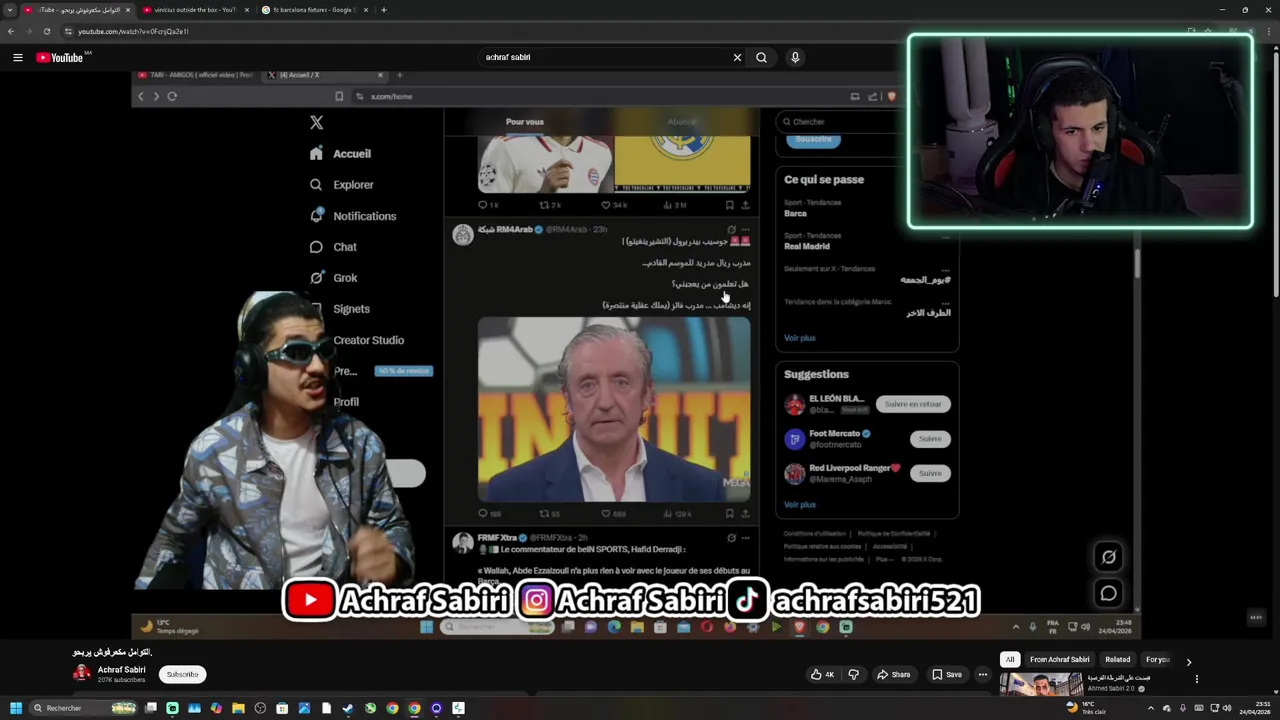Bookmark icon on the RM4Arab post
1280x720 pixels.
click(x=729, y=514)
